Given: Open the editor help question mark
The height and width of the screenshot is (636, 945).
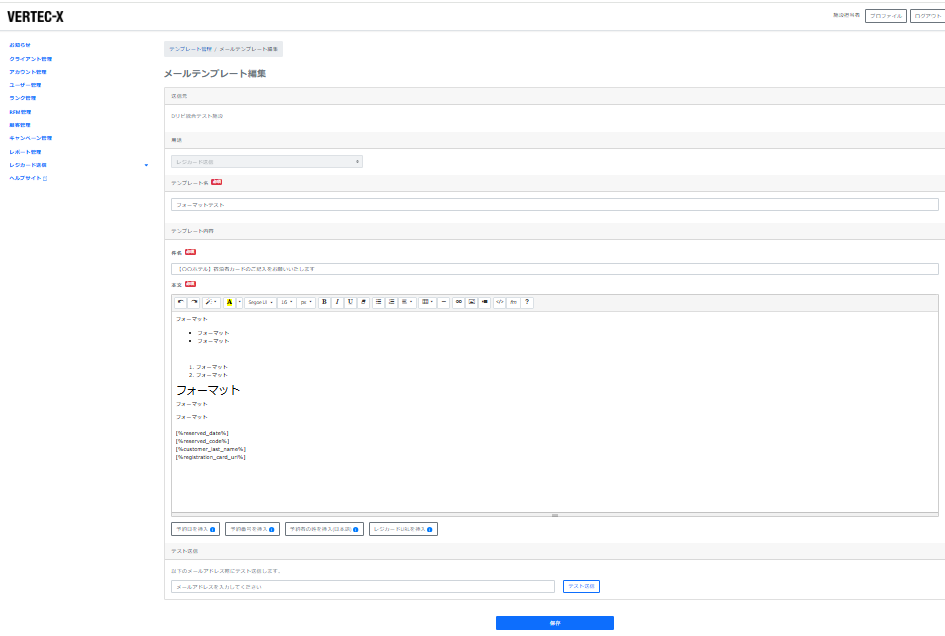Looking at the screenshot, I should tap(527, 302).
